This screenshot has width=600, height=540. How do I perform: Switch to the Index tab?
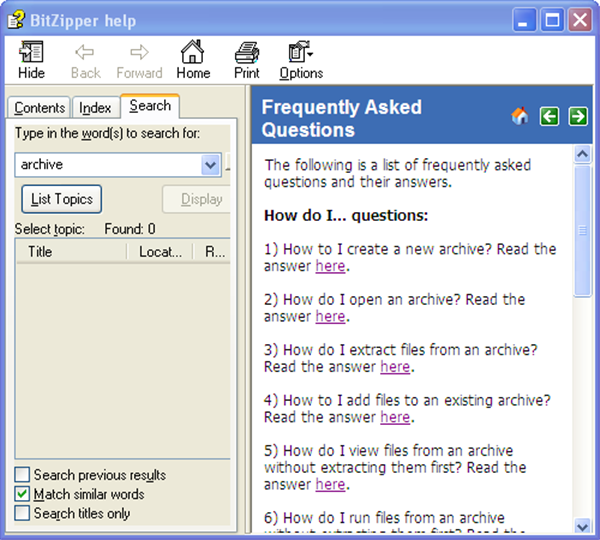(95, 108)
